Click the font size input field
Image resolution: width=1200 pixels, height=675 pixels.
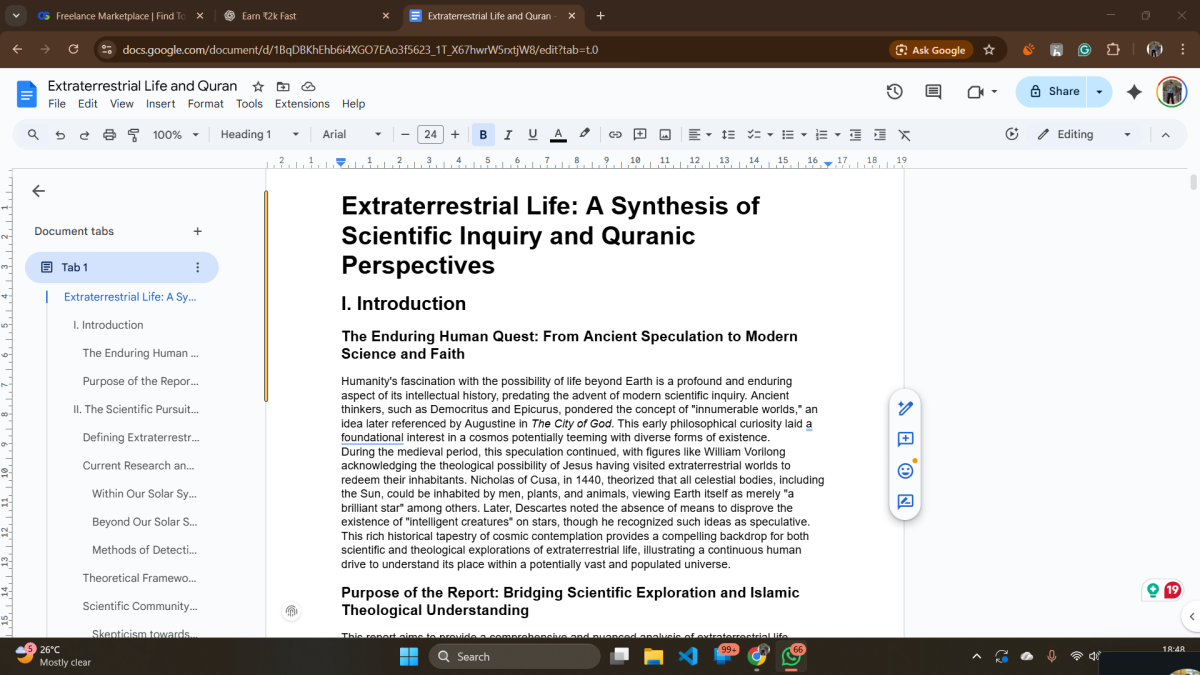coord(430,135)
